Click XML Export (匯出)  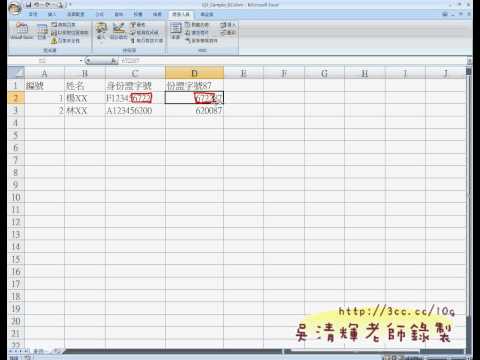pyautogui.click(x=228, y=32)
